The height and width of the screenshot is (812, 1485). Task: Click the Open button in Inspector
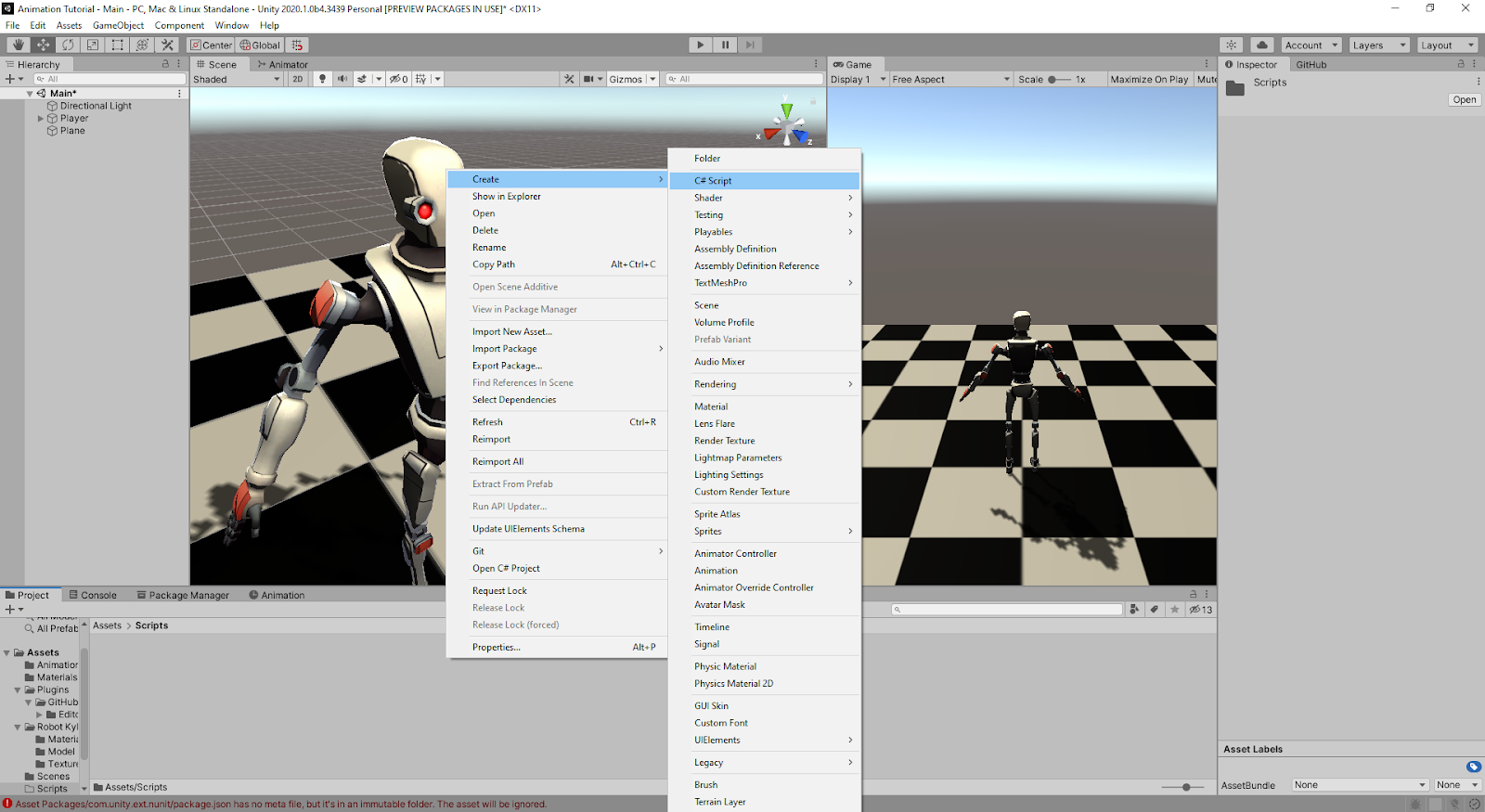[x=1464, y=100]
